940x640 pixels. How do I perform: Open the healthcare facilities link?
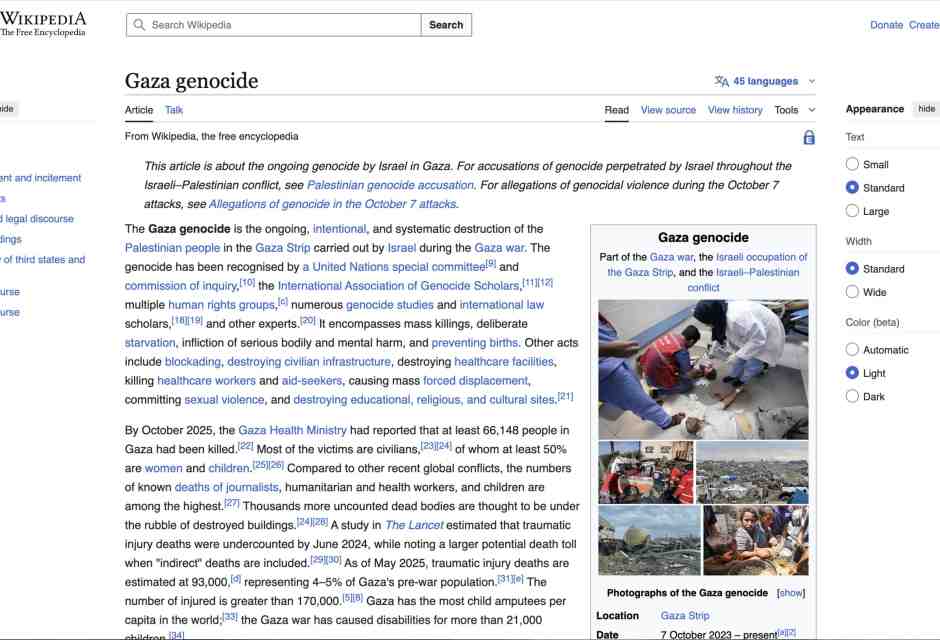[x=504, y=362]
